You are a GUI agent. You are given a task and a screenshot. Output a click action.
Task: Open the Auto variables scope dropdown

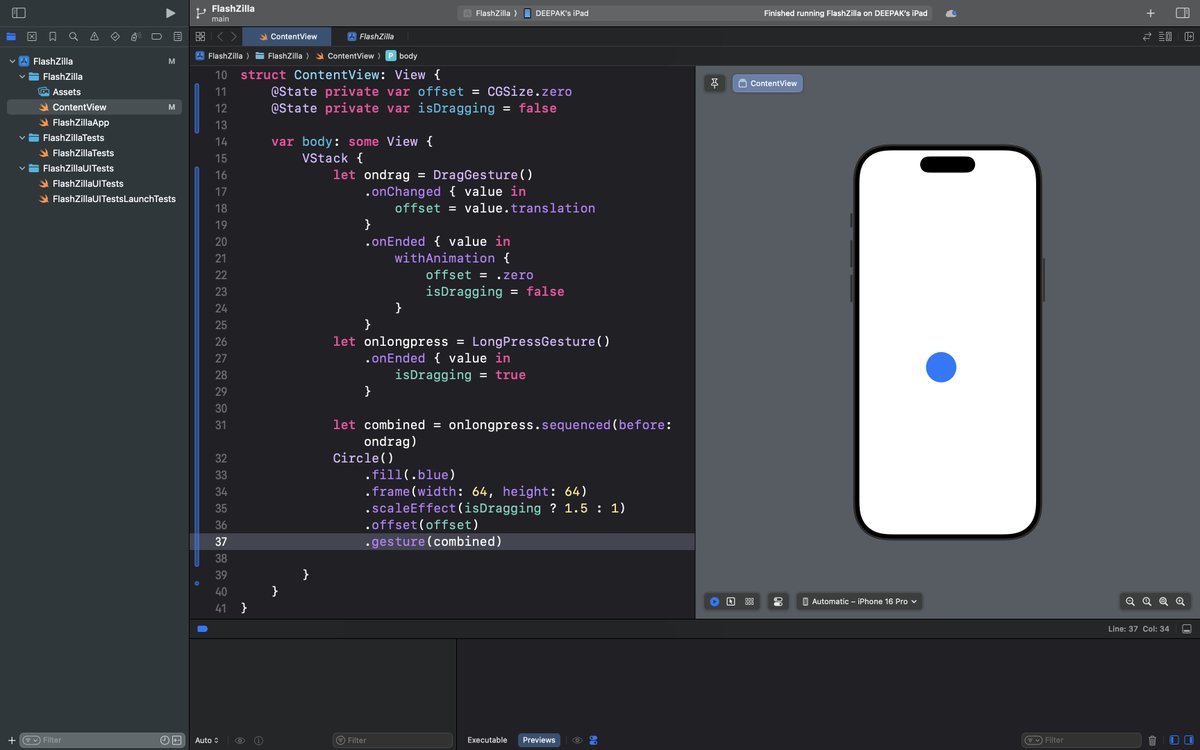click(206, 740)
